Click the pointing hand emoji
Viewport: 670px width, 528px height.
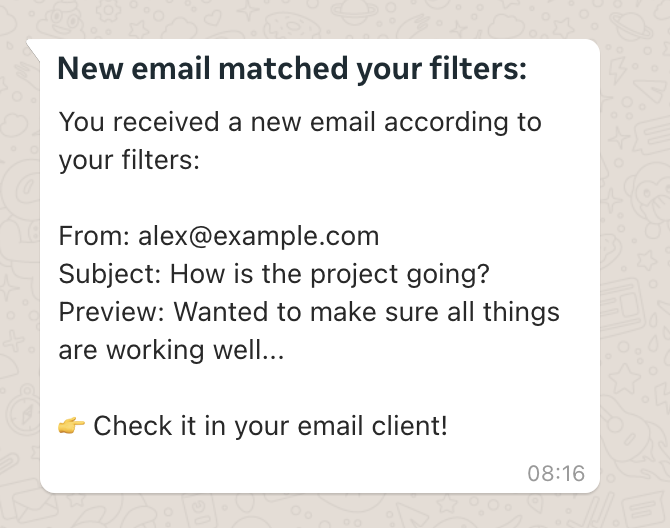[x=72, y=427]
